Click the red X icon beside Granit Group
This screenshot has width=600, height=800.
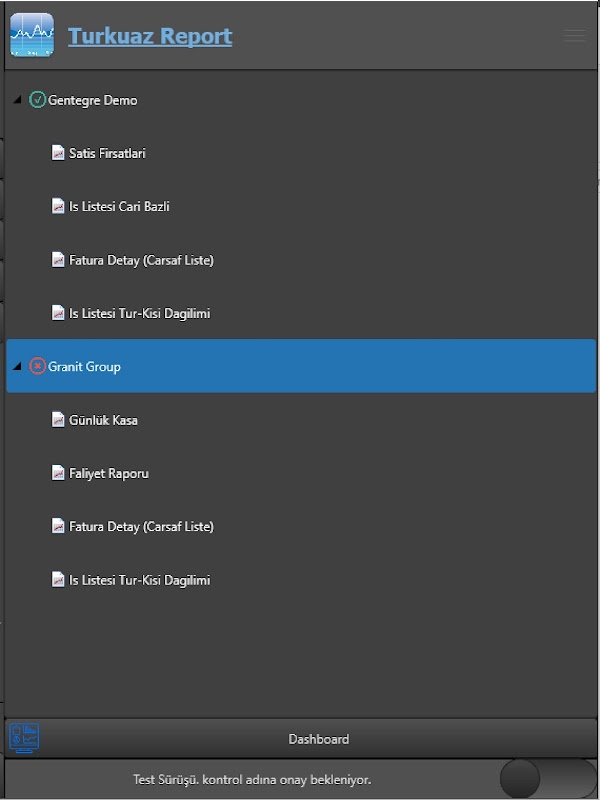pyautogui.click(x=38, y=367)
